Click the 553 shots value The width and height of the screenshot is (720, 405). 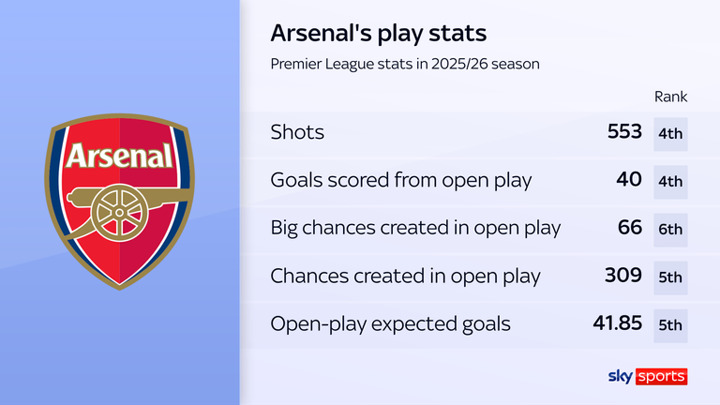(624, 132)
